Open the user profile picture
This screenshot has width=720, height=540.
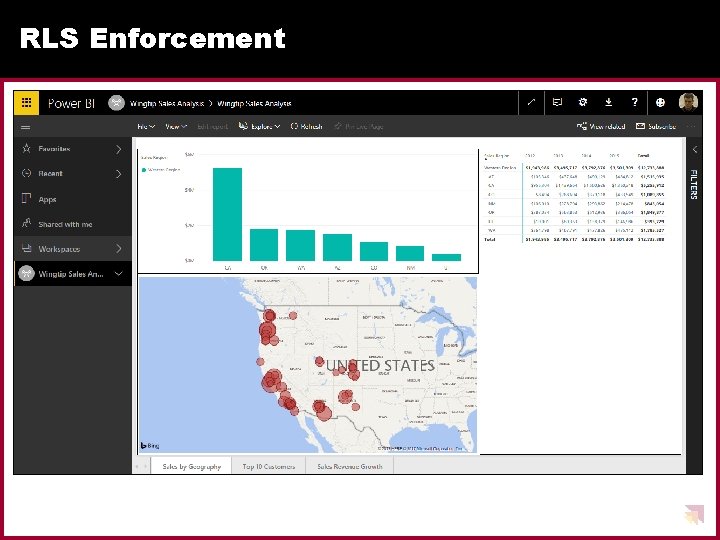[688, 102]
